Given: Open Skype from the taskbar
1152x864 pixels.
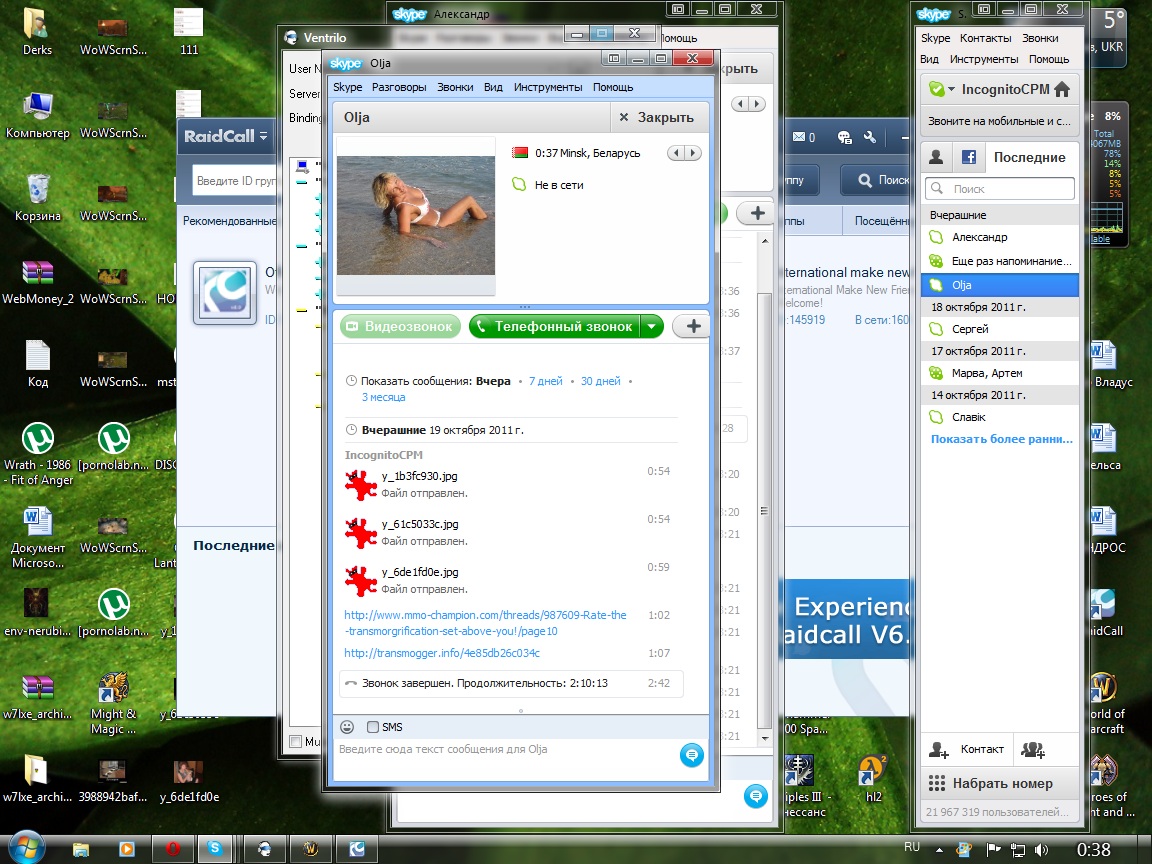Looking at the screenshot, I should [215, 849].
